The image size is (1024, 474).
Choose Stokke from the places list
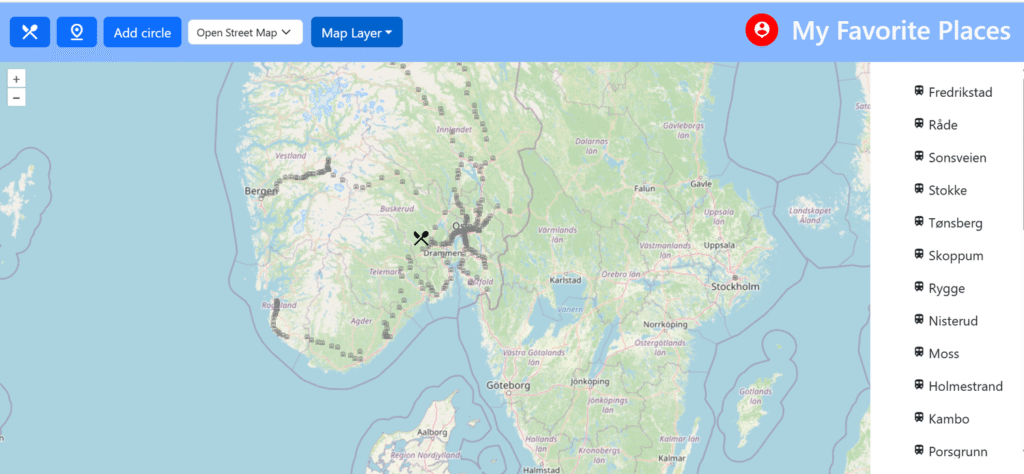(x=947, y=190)
